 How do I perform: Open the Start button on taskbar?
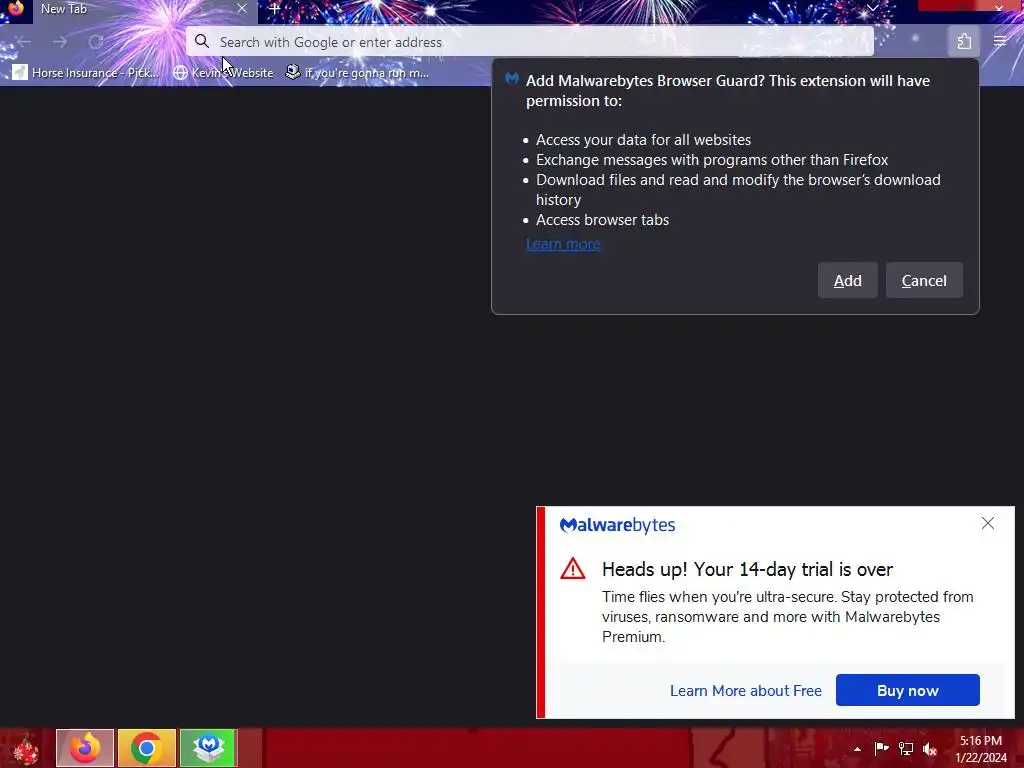pos(25,748)
